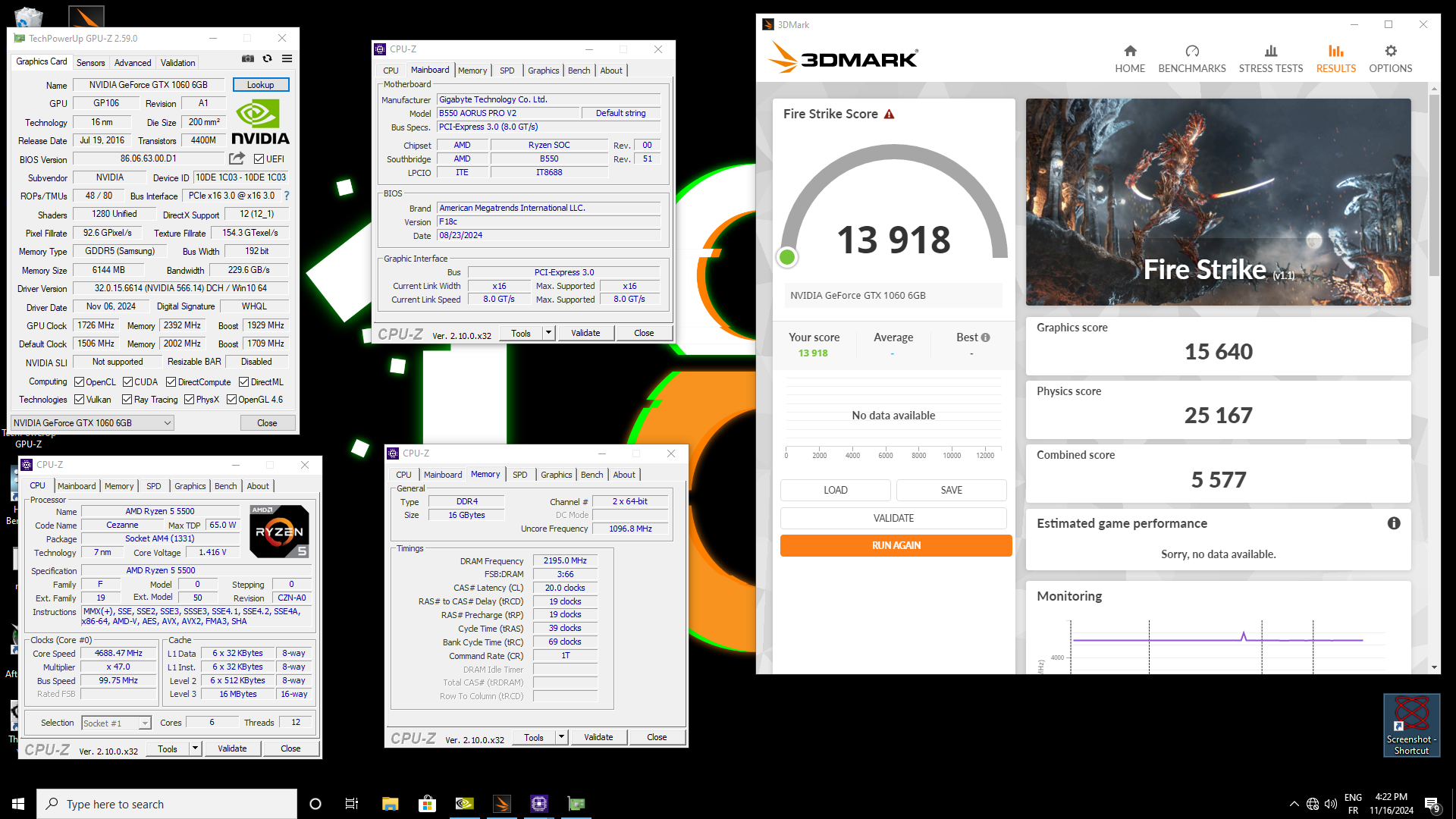Viewport: 1456px width, 819px height.
Task: Expand Tools dropdown arrow in CPU tab CPU-Z window
Action: point(195,748)
